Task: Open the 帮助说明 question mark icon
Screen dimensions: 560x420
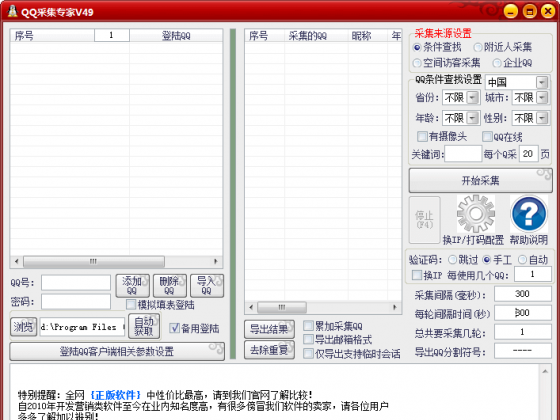Action: click(529, 214)
